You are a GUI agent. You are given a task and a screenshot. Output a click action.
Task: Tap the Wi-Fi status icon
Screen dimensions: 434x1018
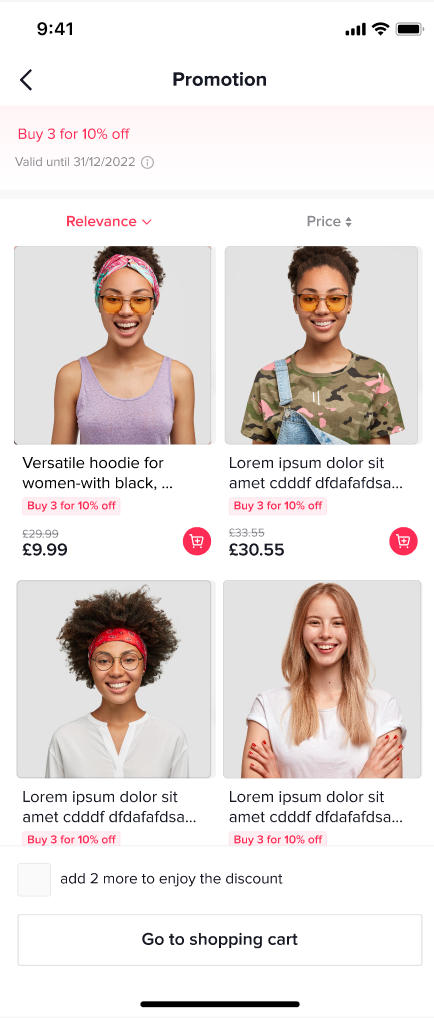[381, 29]
